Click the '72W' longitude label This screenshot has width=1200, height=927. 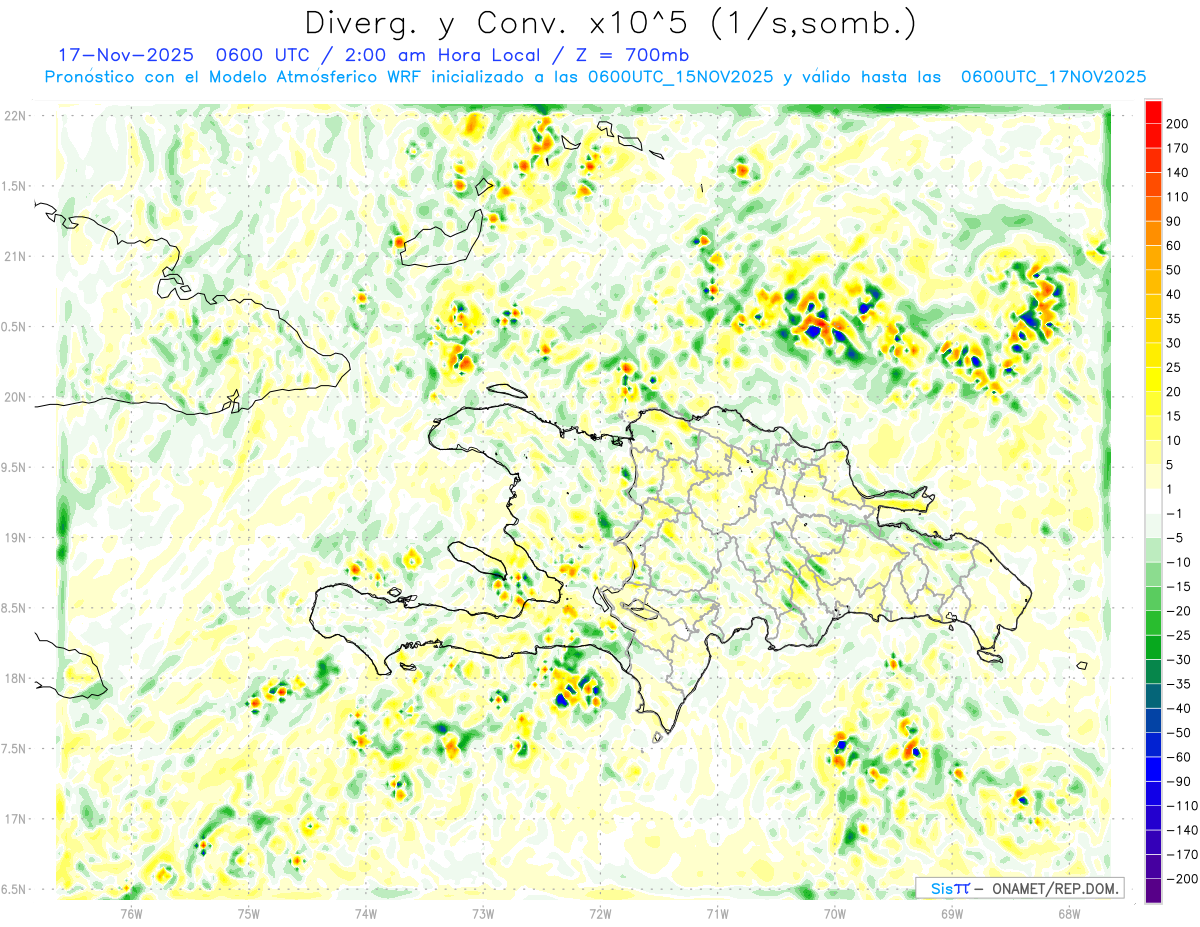[x=600, y=913]
